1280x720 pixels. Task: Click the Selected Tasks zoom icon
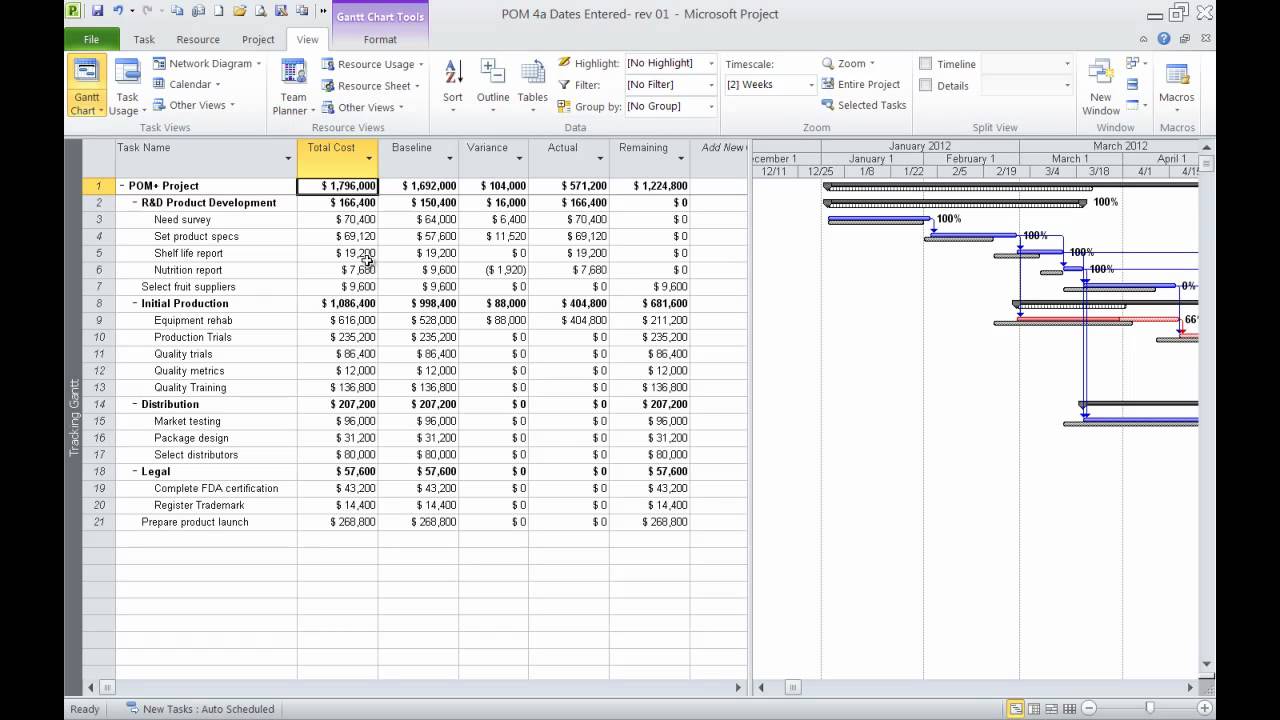pos(864,105)
